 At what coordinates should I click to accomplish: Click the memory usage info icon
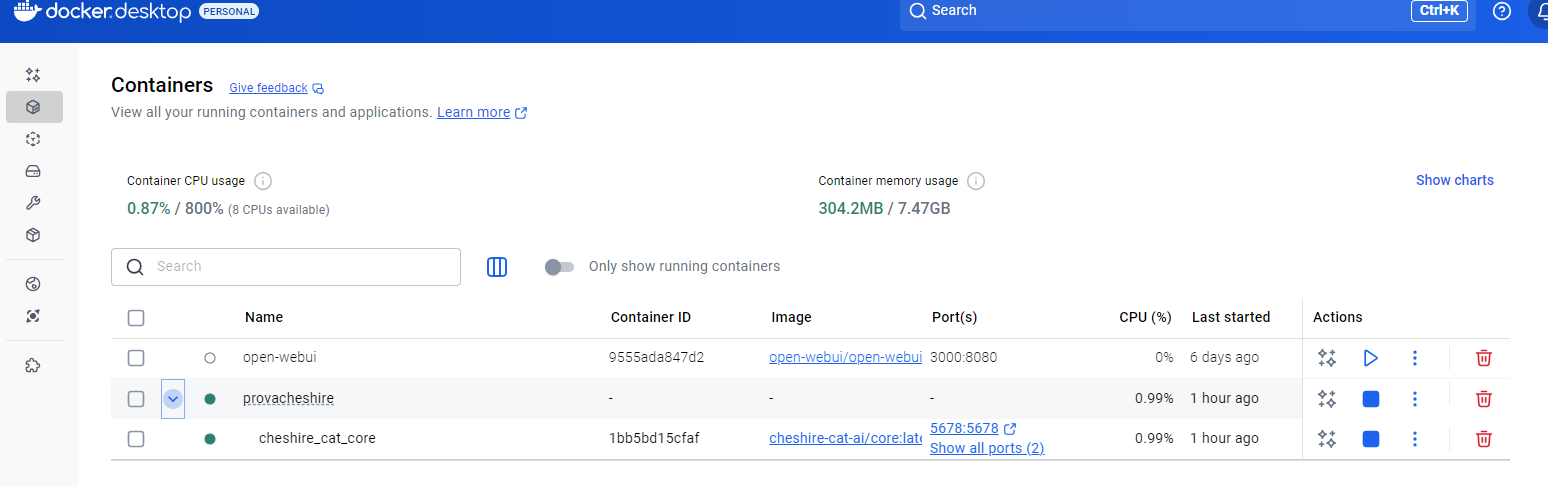coord(976,181)
